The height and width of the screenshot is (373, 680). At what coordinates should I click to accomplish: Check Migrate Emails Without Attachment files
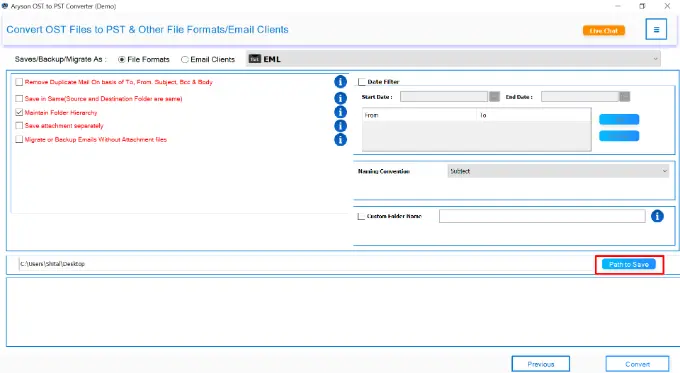19,139
